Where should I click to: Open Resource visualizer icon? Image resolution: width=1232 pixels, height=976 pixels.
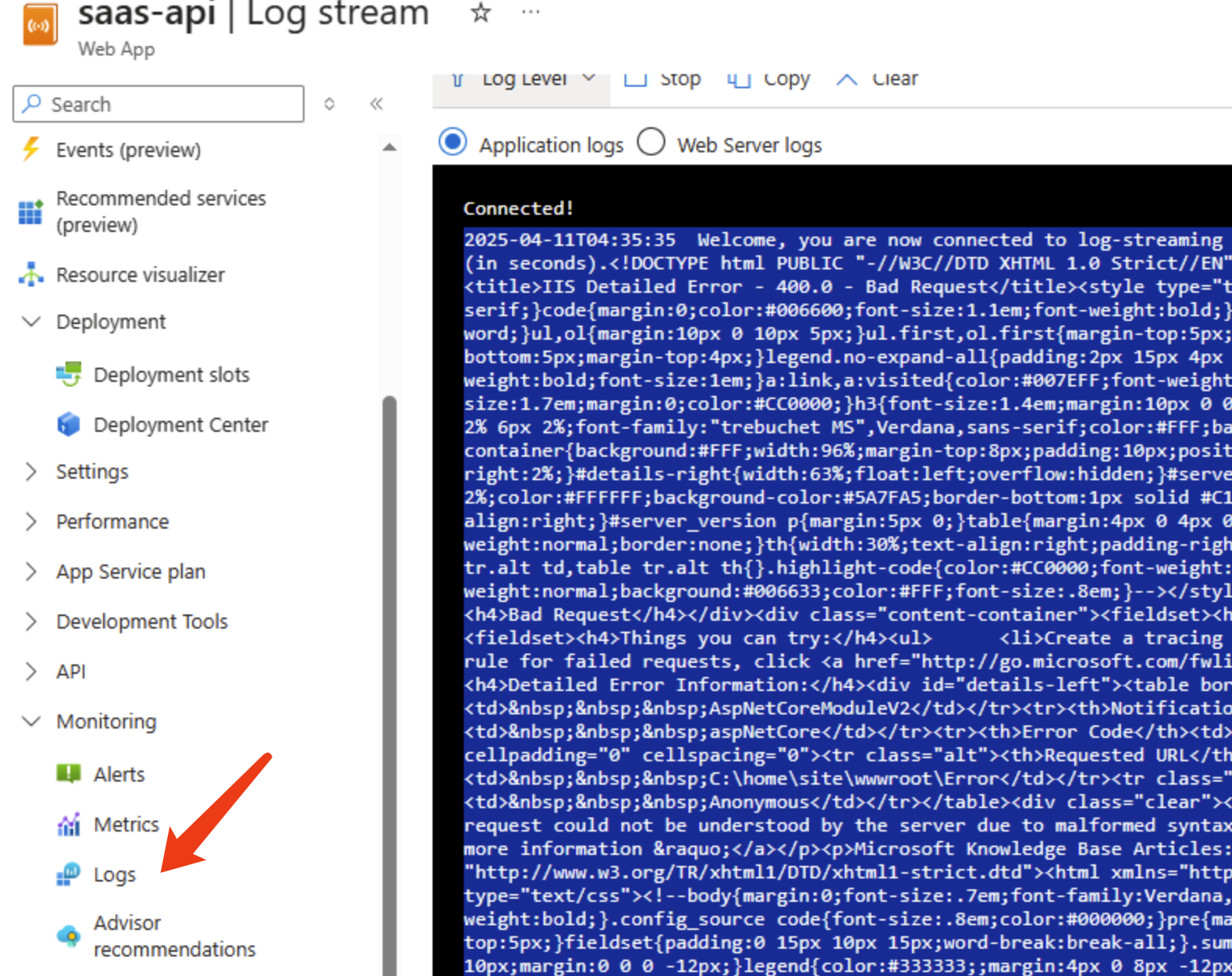(x=31, y=275)
